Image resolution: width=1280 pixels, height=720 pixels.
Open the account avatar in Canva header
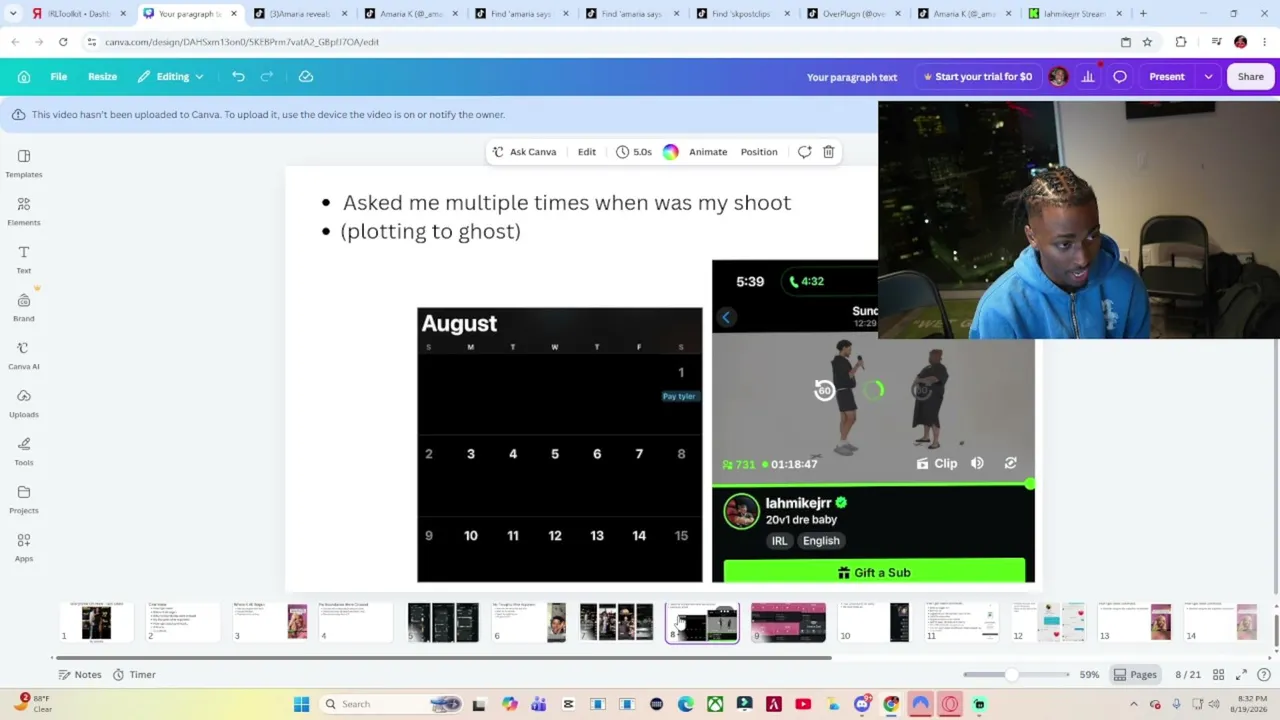coord(1058,77)
